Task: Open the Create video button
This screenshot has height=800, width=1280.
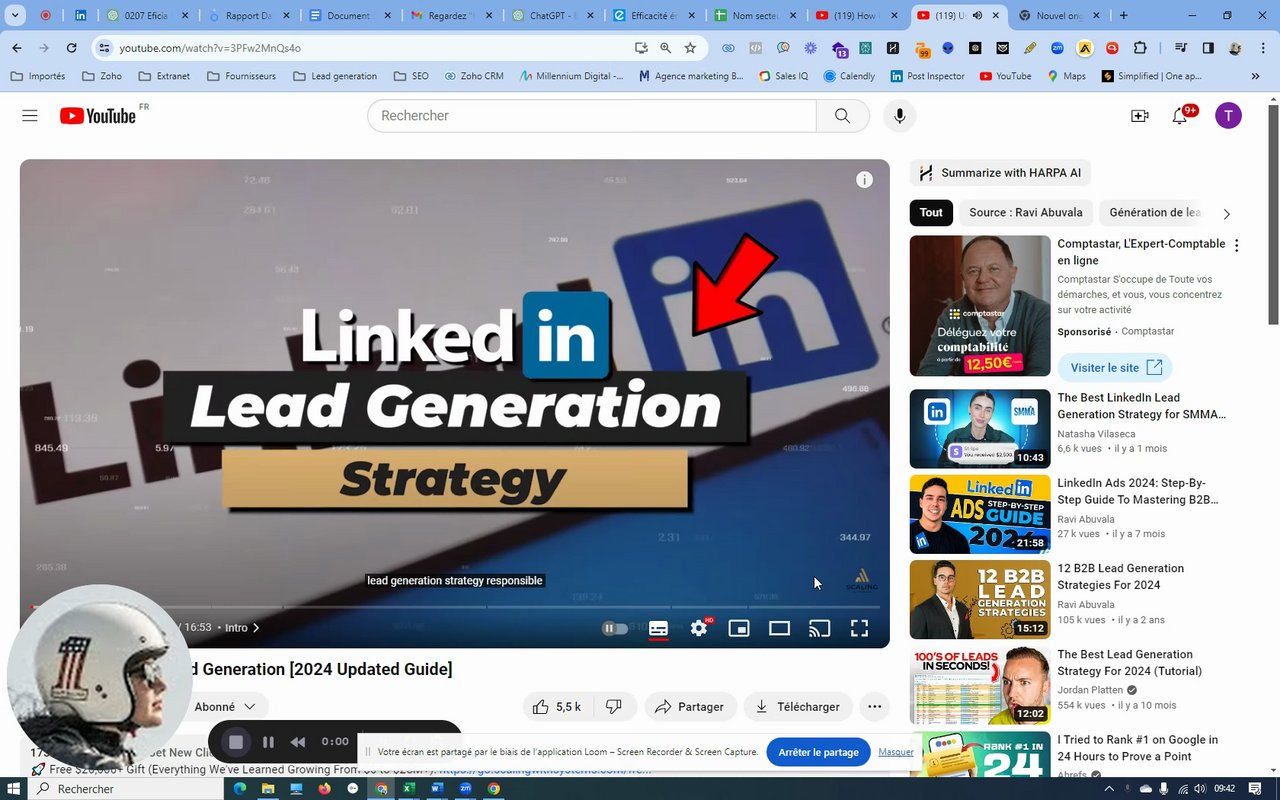Action: tap(1139, 116)
